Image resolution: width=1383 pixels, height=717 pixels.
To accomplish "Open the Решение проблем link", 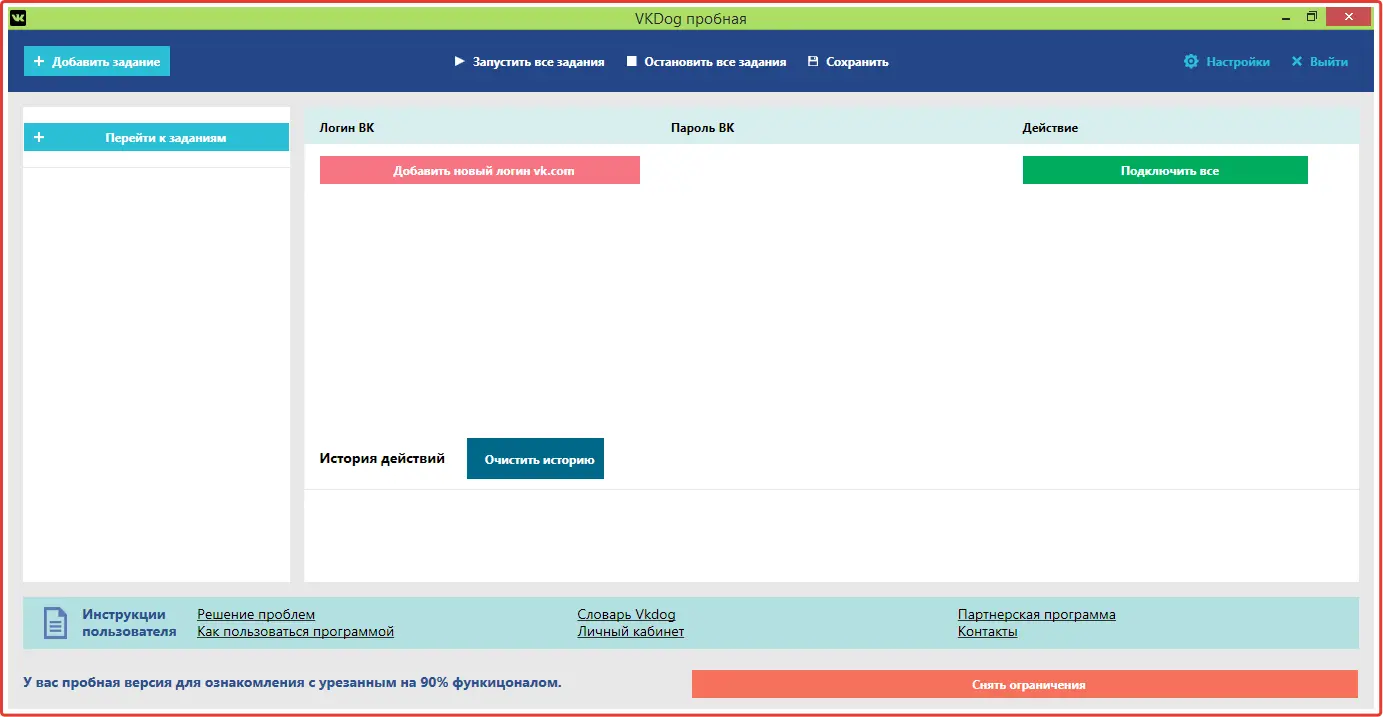I will 256,615.
